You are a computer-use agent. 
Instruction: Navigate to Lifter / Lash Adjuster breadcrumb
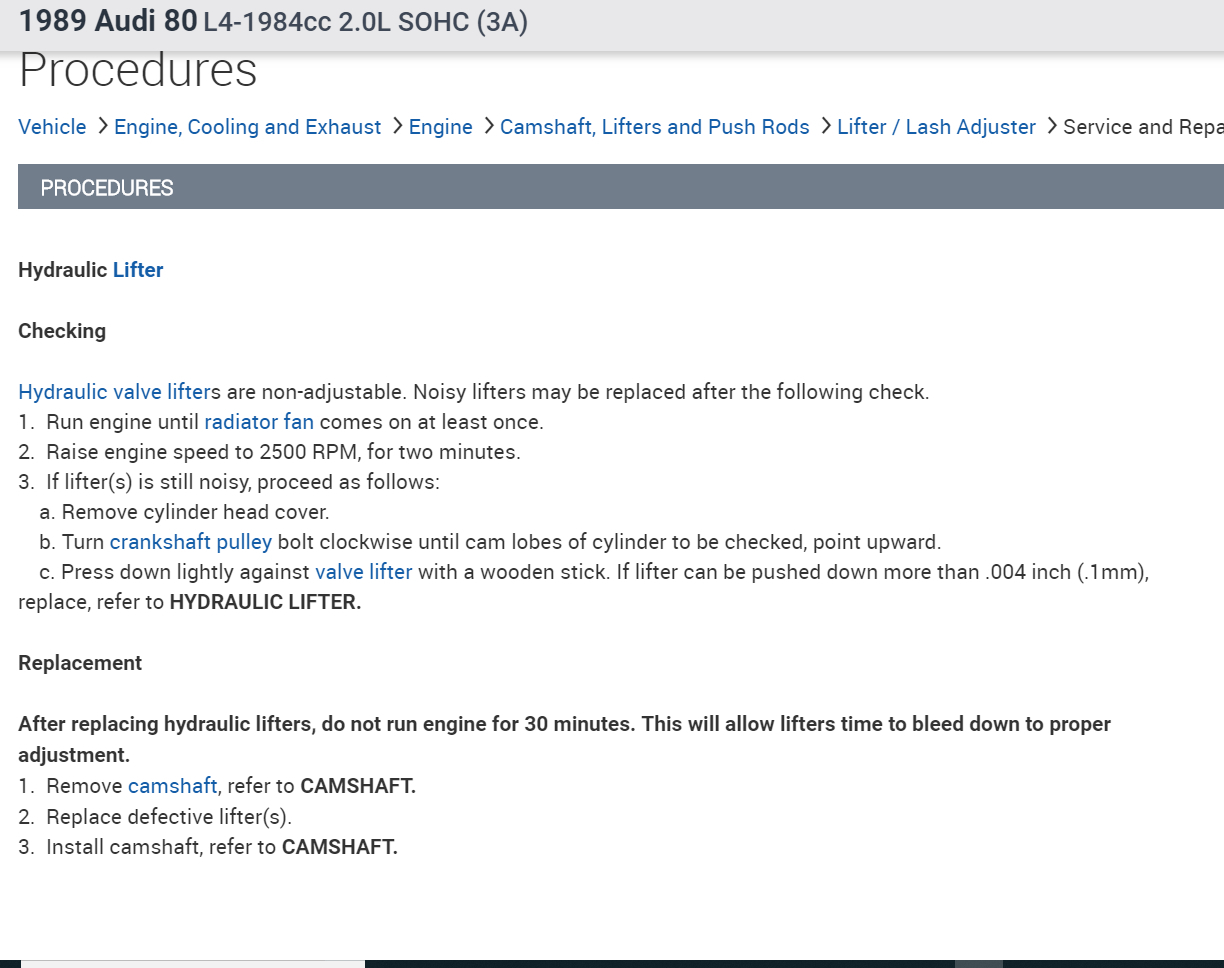(936, 127)
